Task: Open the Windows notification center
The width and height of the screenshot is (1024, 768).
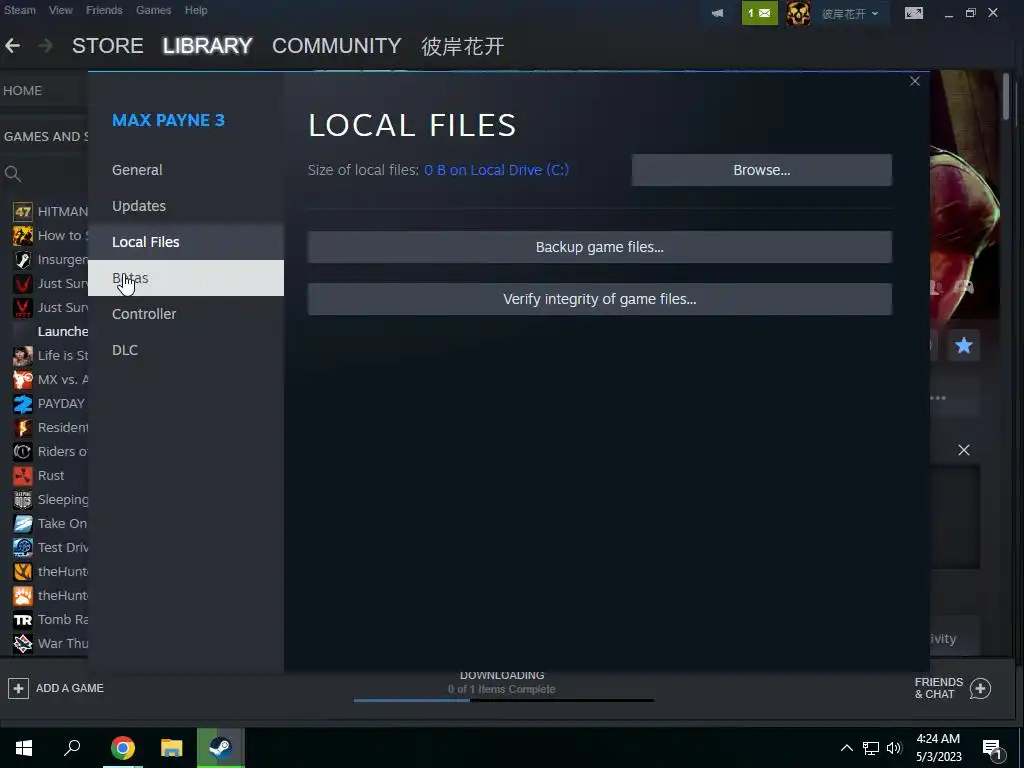Action: (x=992, y=750)
